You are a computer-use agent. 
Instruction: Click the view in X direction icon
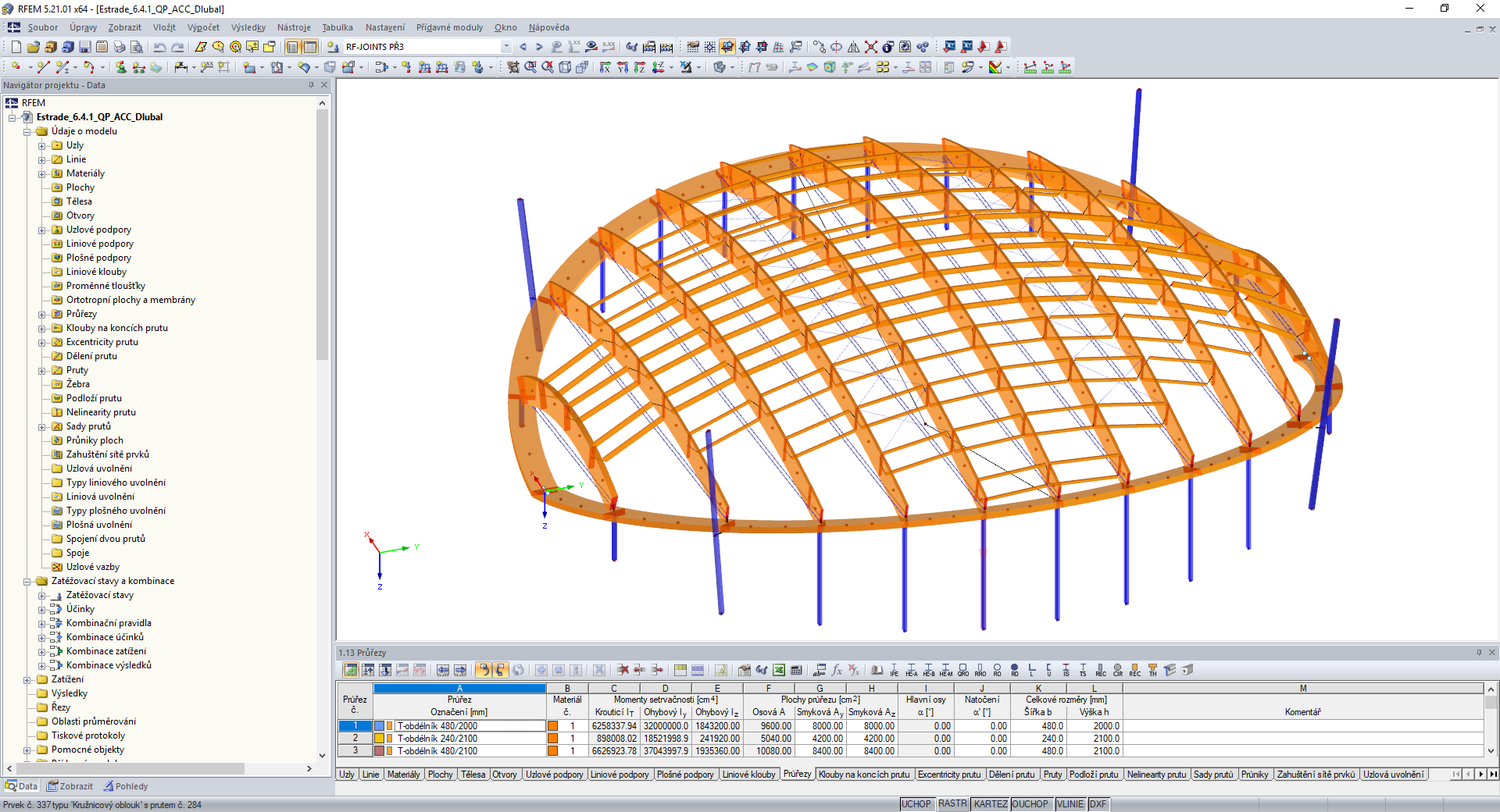click(605, 68)
